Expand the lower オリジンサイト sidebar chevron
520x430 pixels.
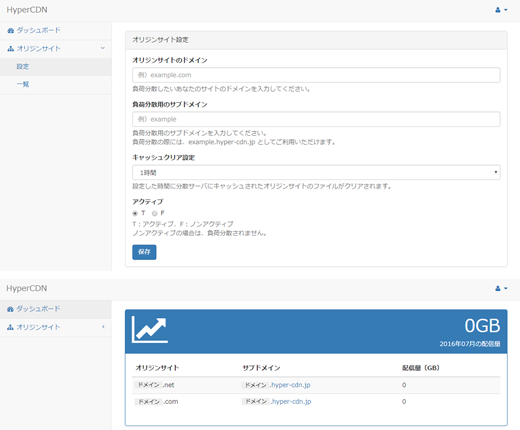click(103, 327)
